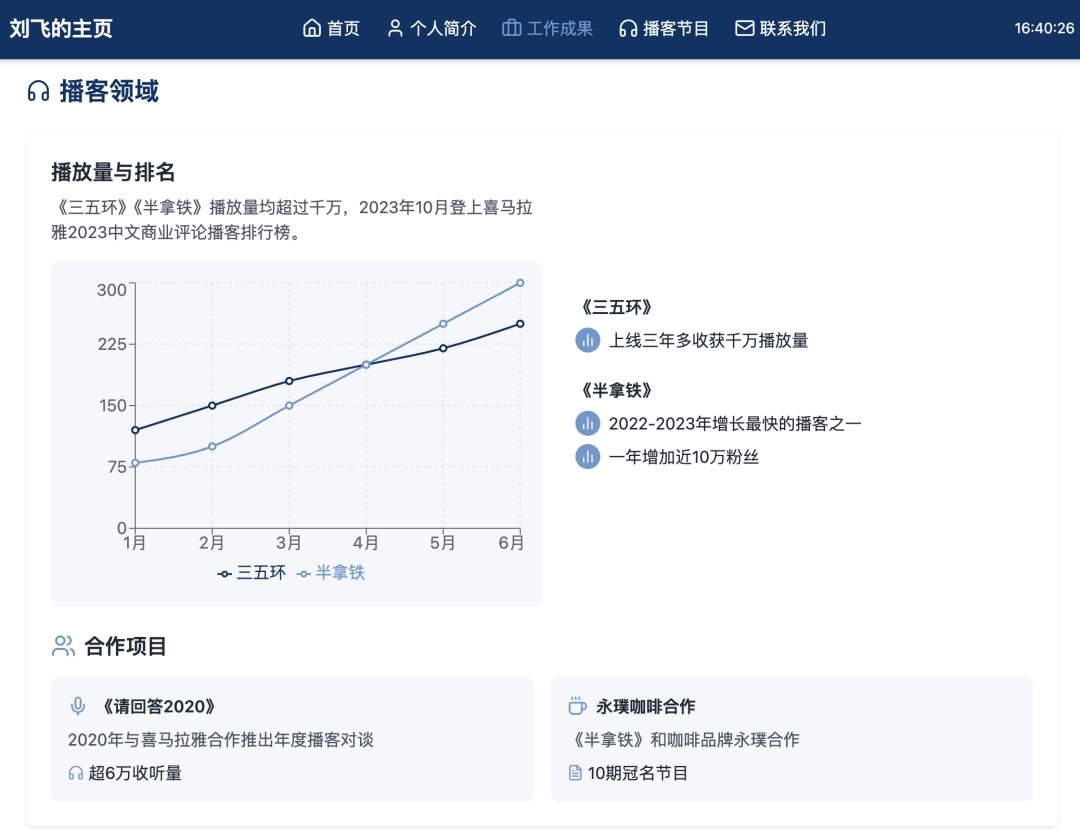The image size is (1080, 833).
Task: Click the chart icon beside 2022-2023年增长最快的播客之一
Action: point(588,423)
